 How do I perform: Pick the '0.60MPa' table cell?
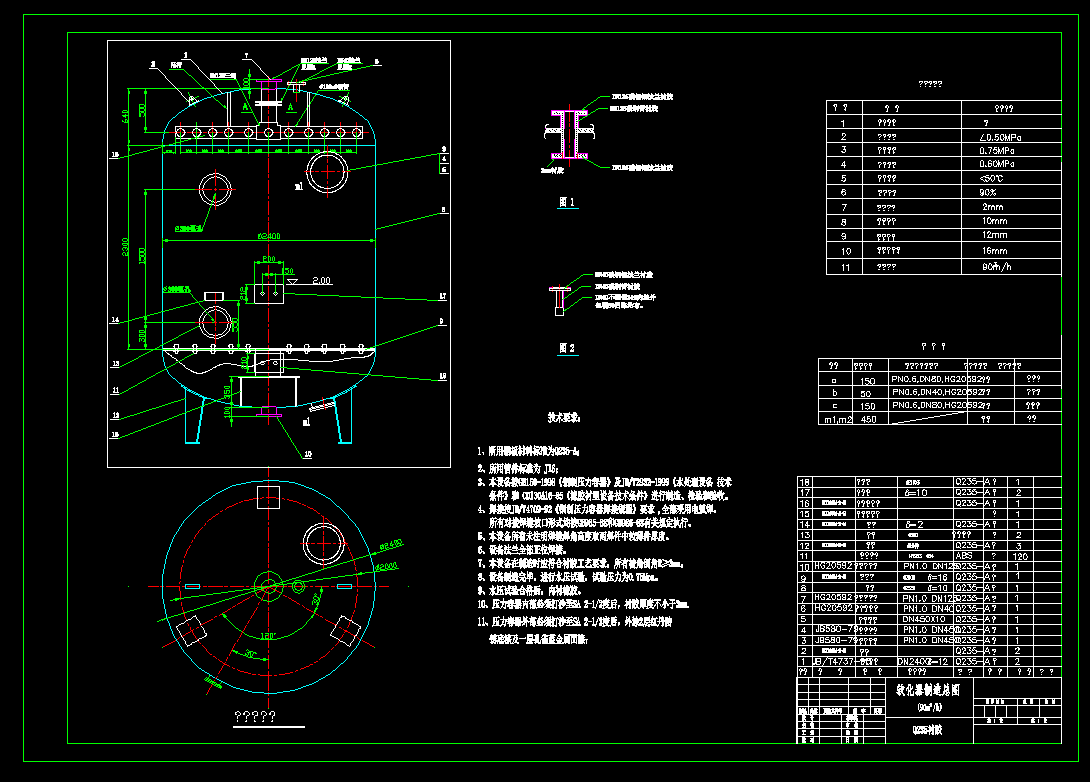pyautogui.click(x=997, y=164)
